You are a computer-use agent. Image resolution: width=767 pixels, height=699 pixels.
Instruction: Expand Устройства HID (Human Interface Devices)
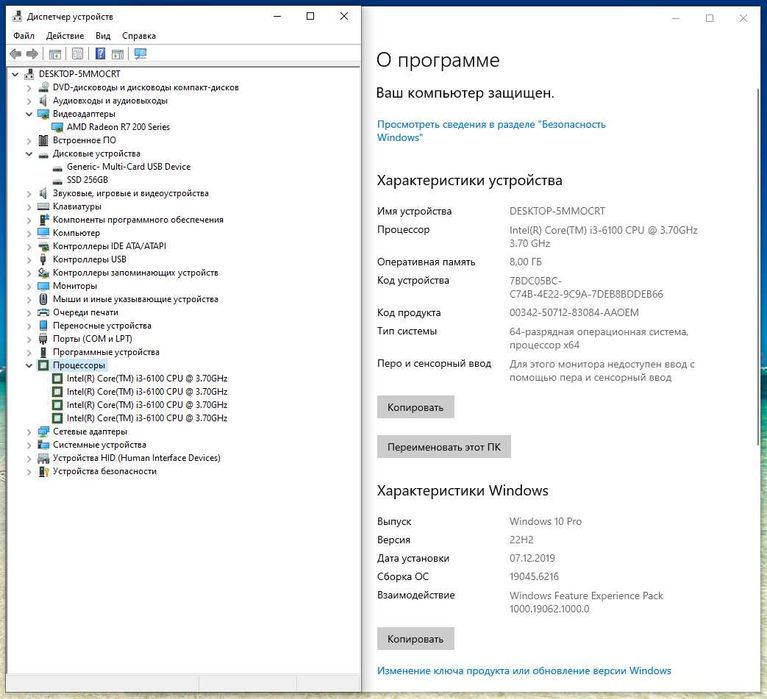(x=29, y=458)
